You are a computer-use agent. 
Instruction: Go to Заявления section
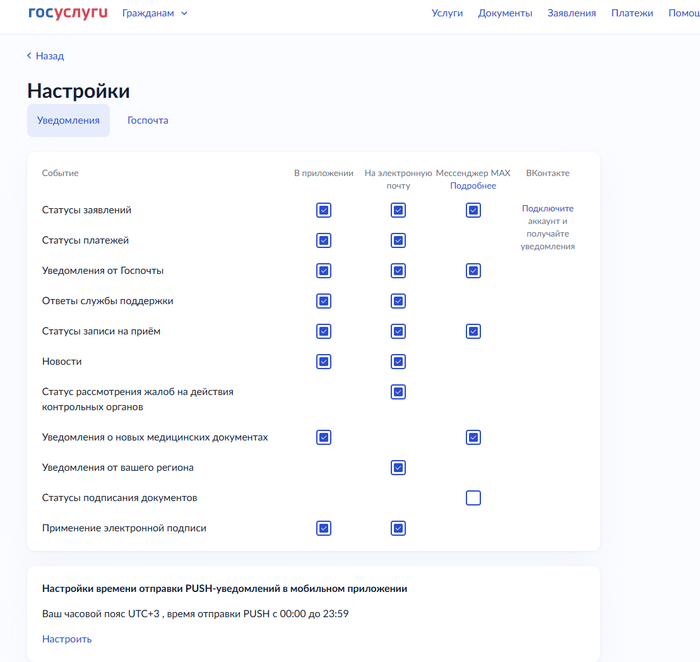click(x=571, y=13)
